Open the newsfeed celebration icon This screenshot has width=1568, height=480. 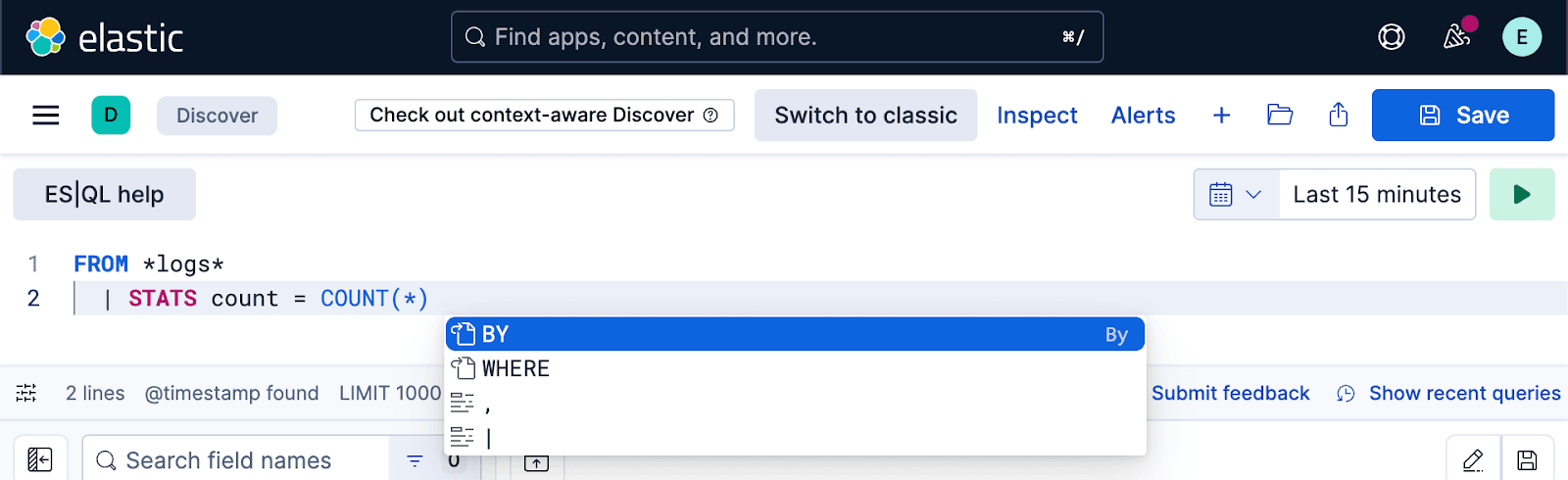pyautogui.click(x=1457, y=37)
